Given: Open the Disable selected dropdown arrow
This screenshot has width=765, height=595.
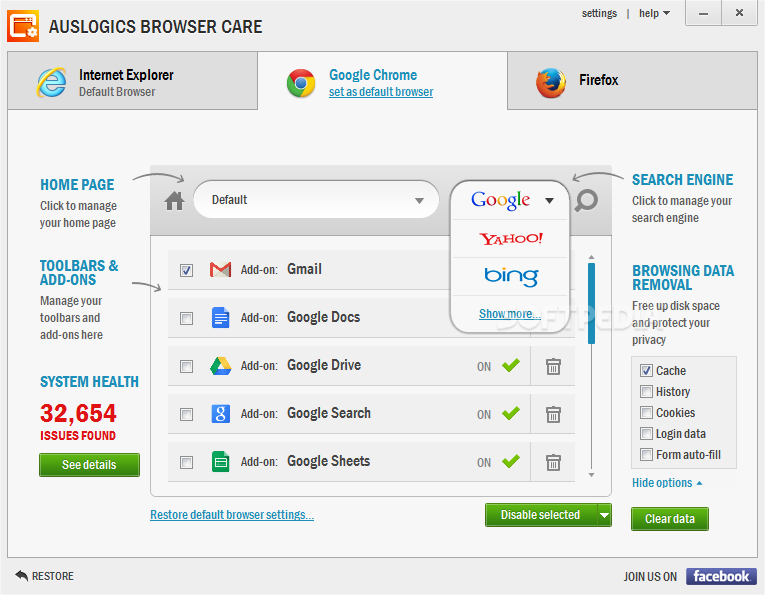Looking at the screenshot, I should 604,515.
